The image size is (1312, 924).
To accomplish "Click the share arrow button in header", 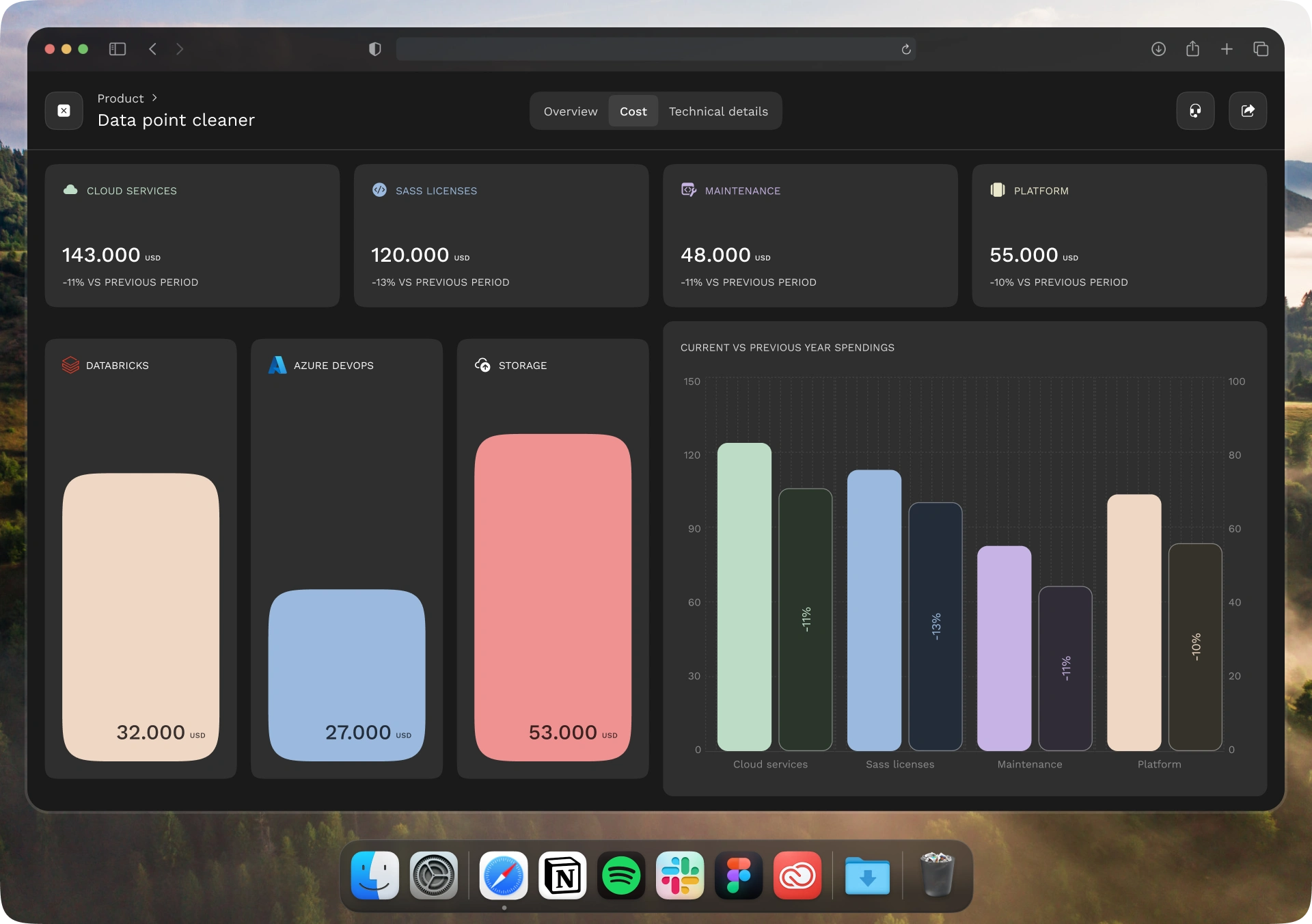I will (1247, 111).
